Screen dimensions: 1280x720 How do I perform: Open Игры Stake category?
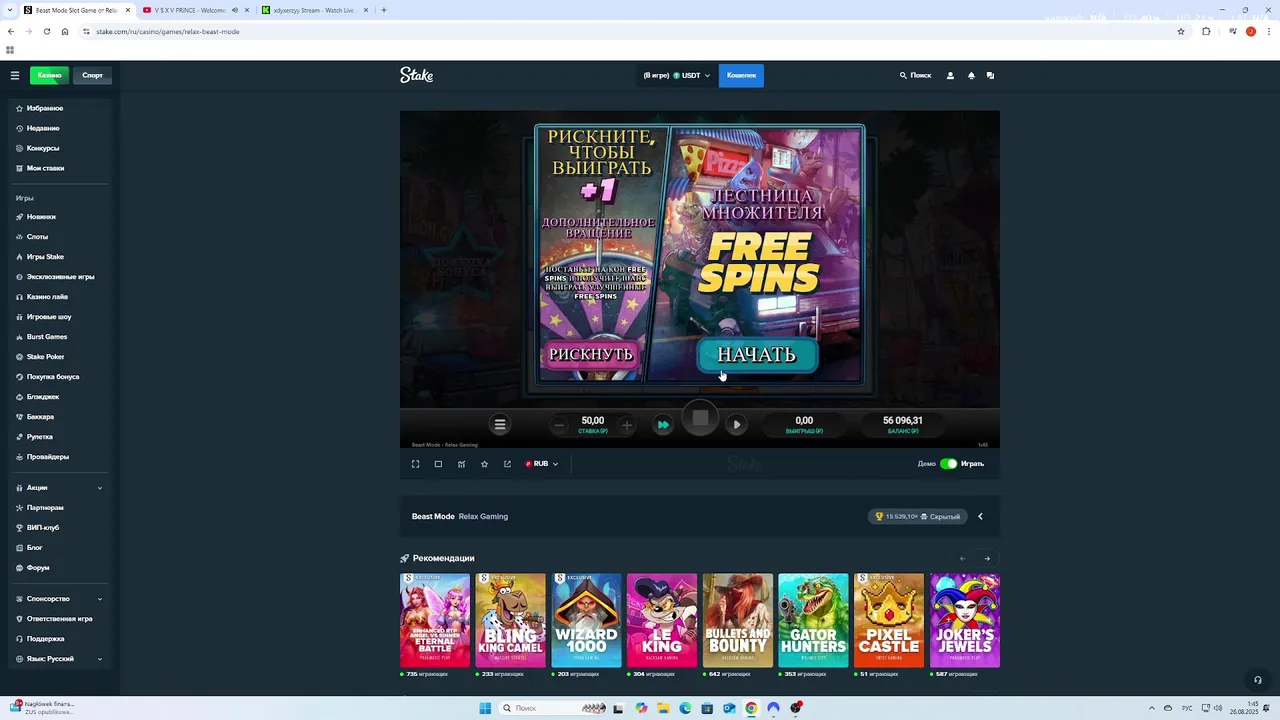[60, 257]
